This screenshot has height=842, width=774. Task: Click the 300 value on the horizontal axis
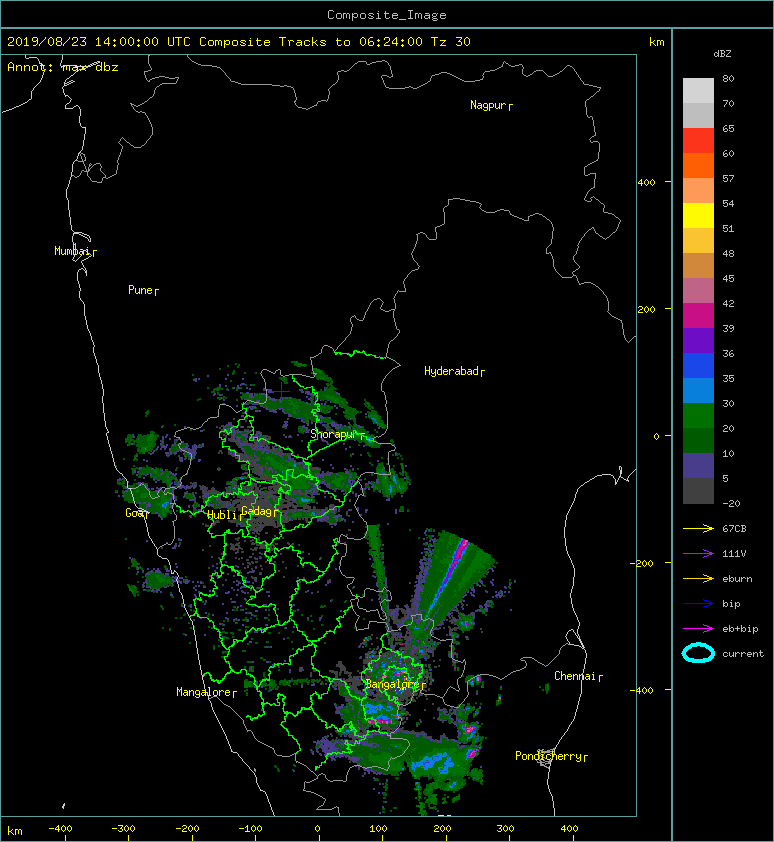click(505, 829)
